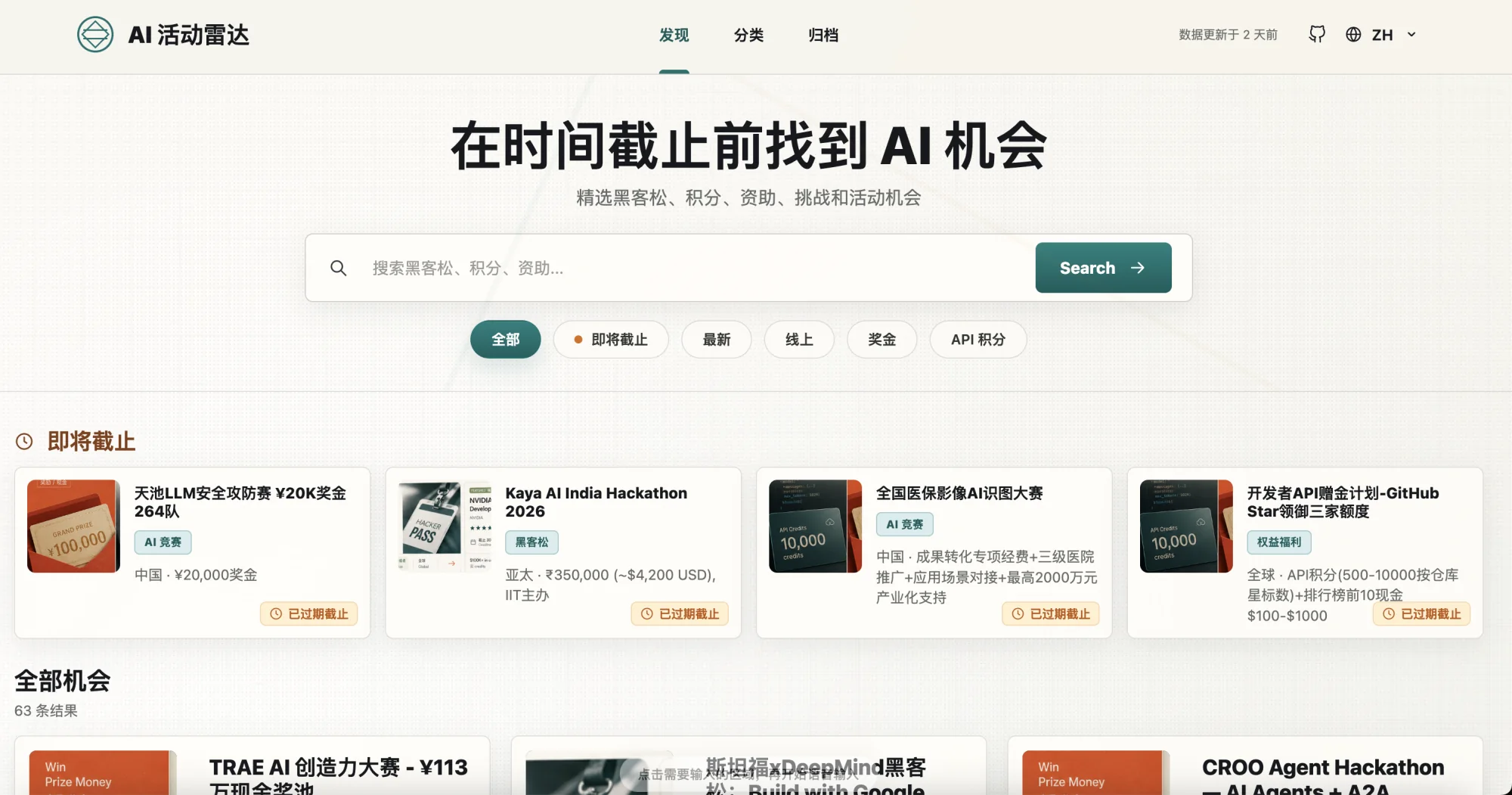Open CROO Agent Hackathon card title
The height and width of the screenshot is (795, 1512).
point(1323,776)
